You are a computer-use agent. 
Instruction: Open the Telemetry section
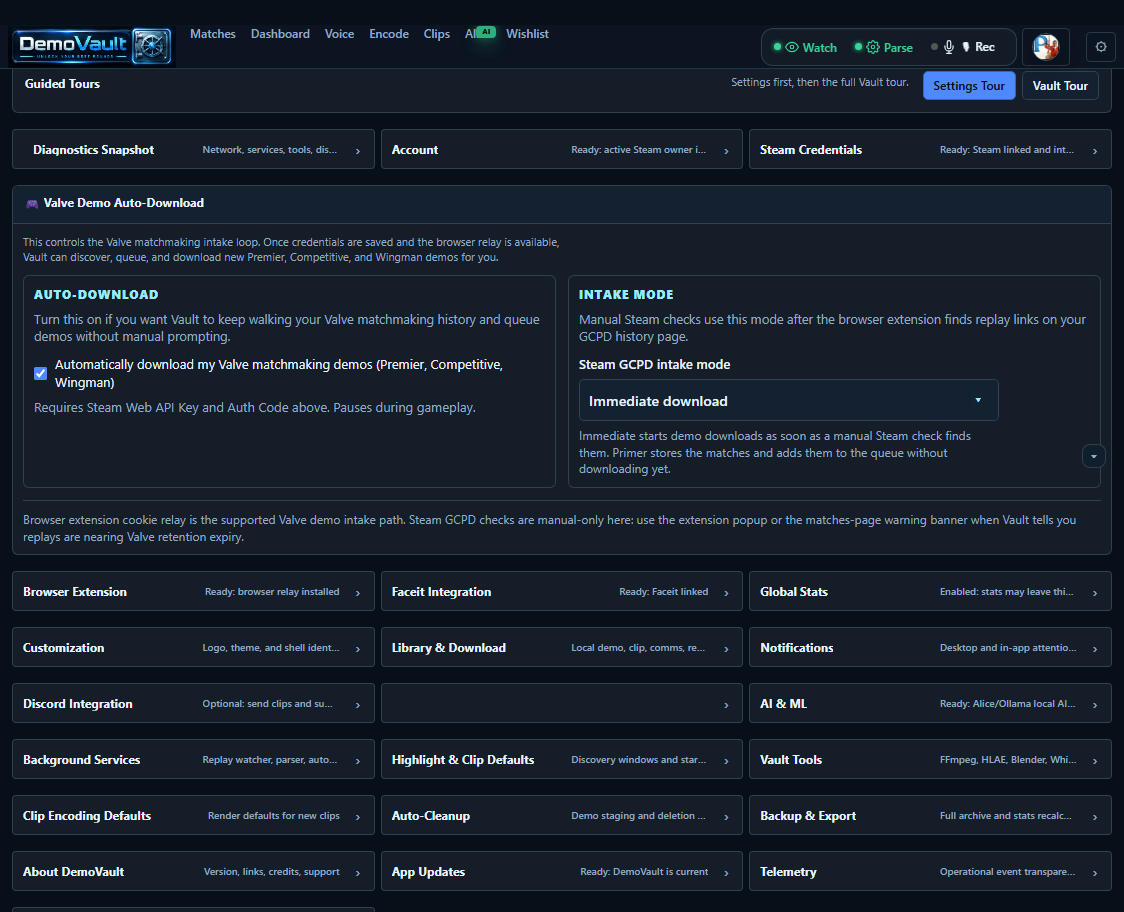930,871
